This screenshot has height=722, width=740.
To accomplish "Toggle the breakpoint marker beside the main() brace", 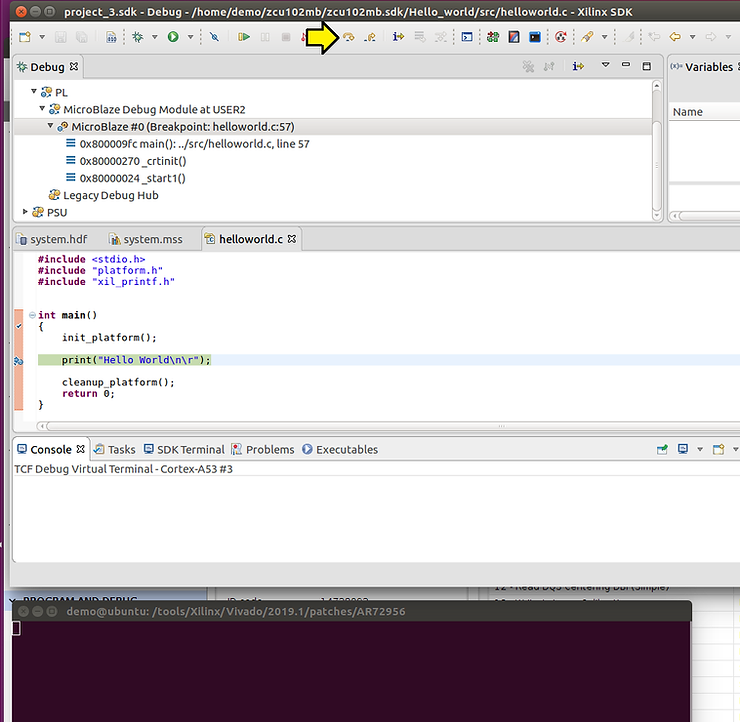I will point(19,325).
